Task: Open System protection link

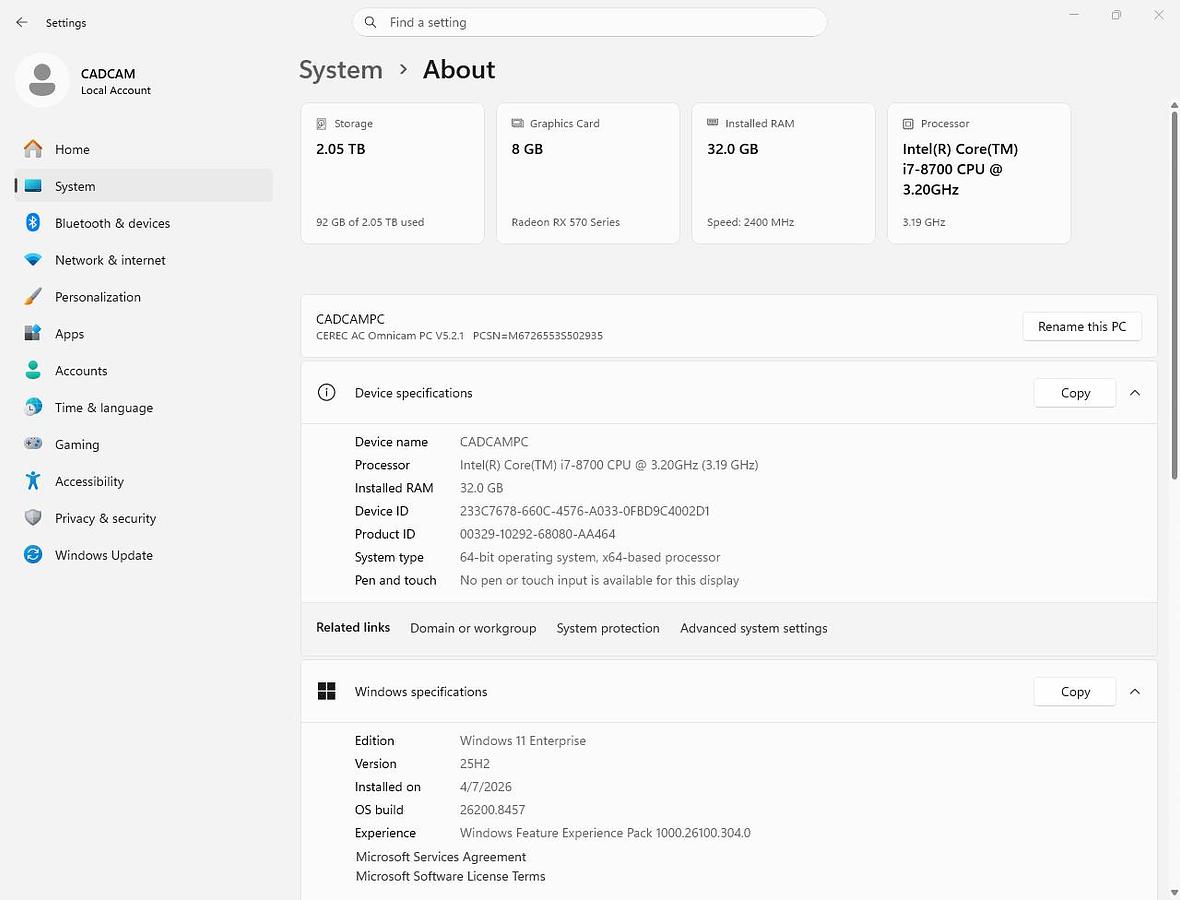Action: click(608, 628)
